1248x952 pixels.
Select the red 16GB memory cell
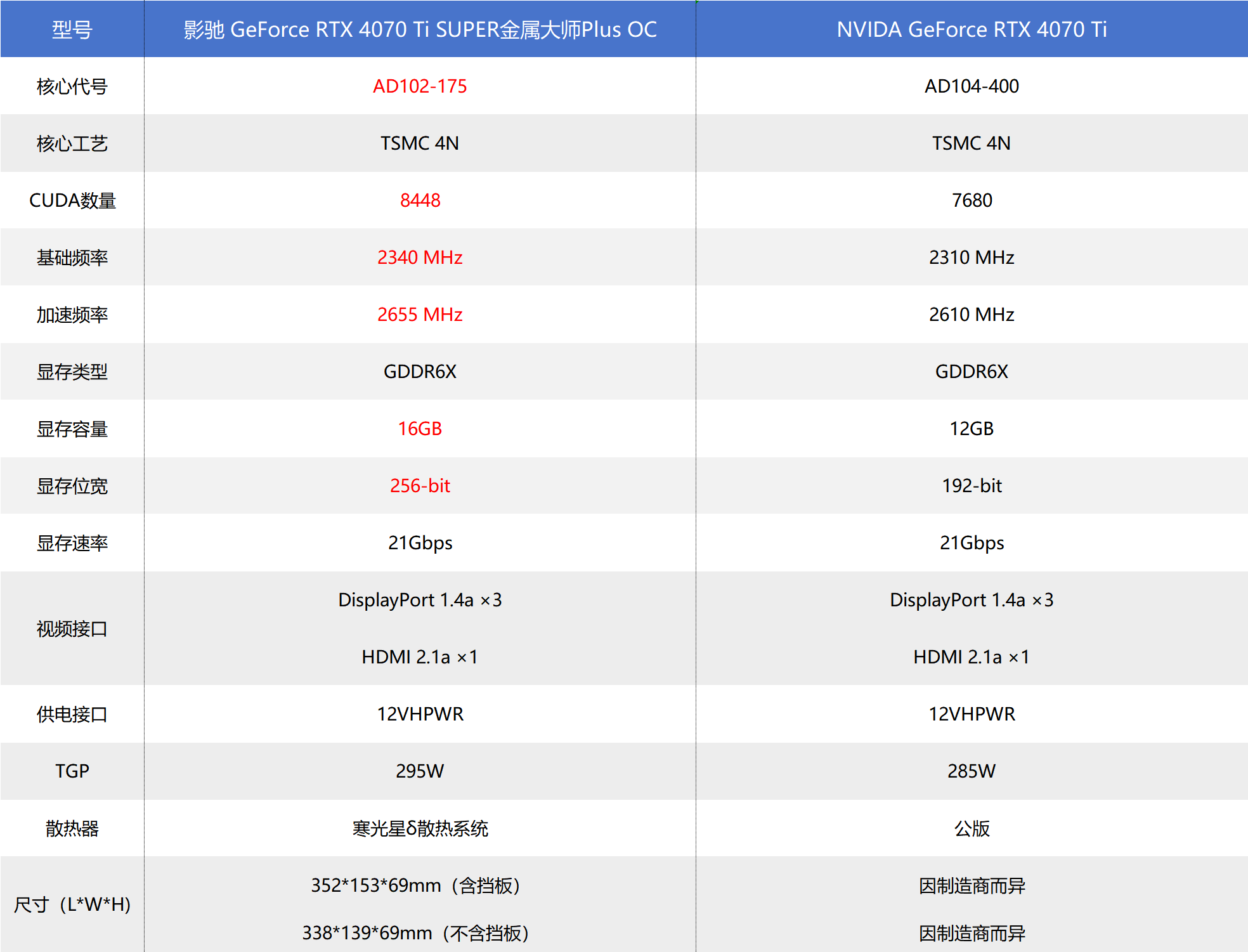420,429
